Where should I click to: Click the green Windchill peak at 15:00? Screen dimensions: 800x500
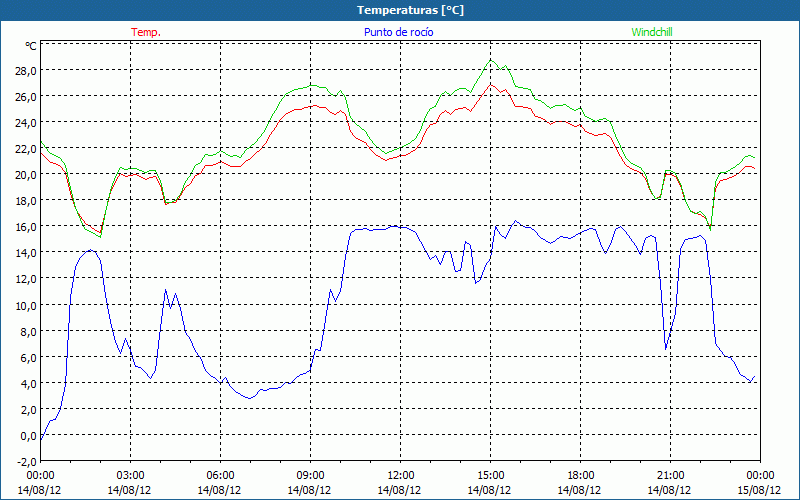[x=490, y=60]
